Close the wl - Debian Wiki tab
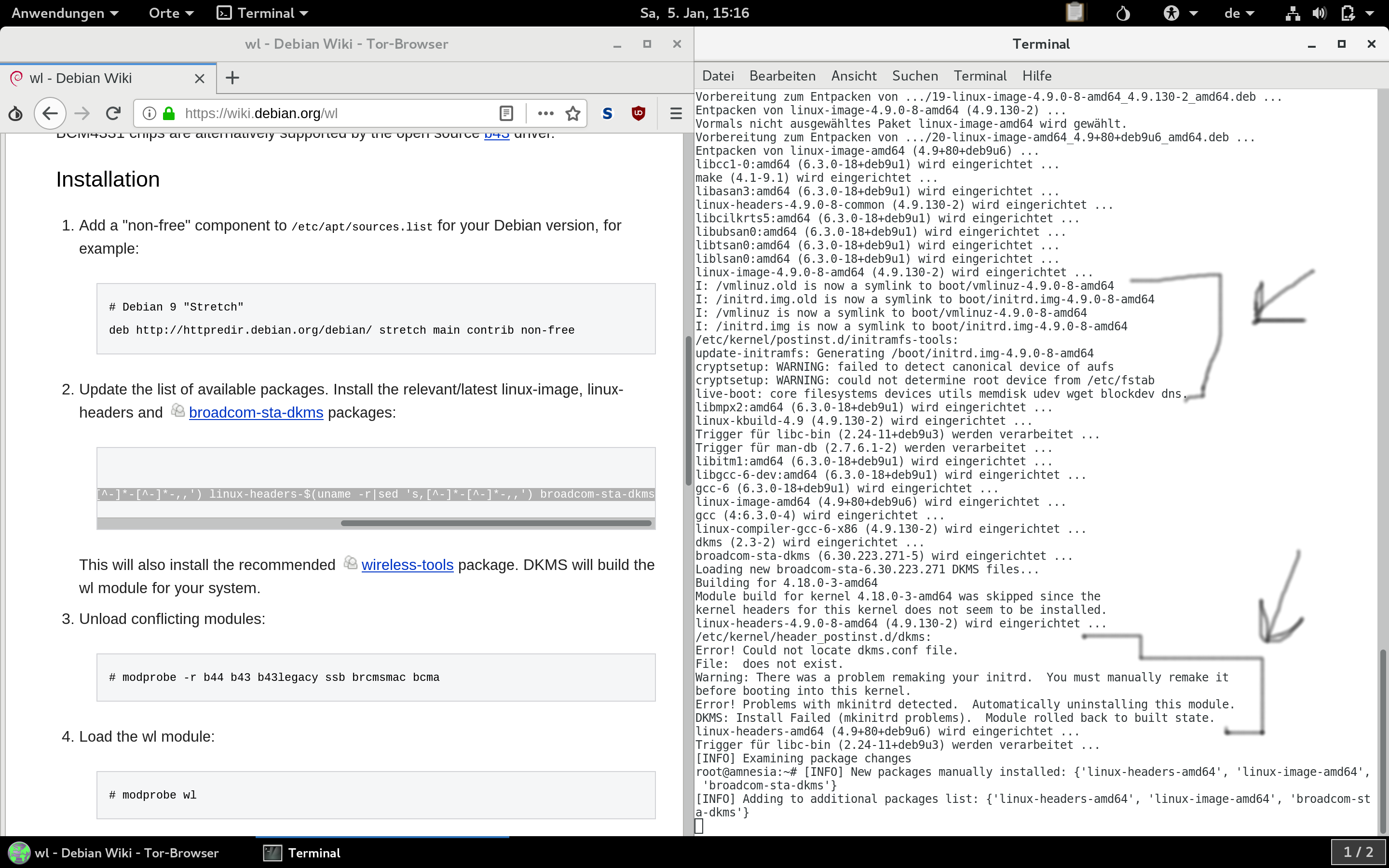1389x868 pixels. pyautogui.click(x=200, y=79)
